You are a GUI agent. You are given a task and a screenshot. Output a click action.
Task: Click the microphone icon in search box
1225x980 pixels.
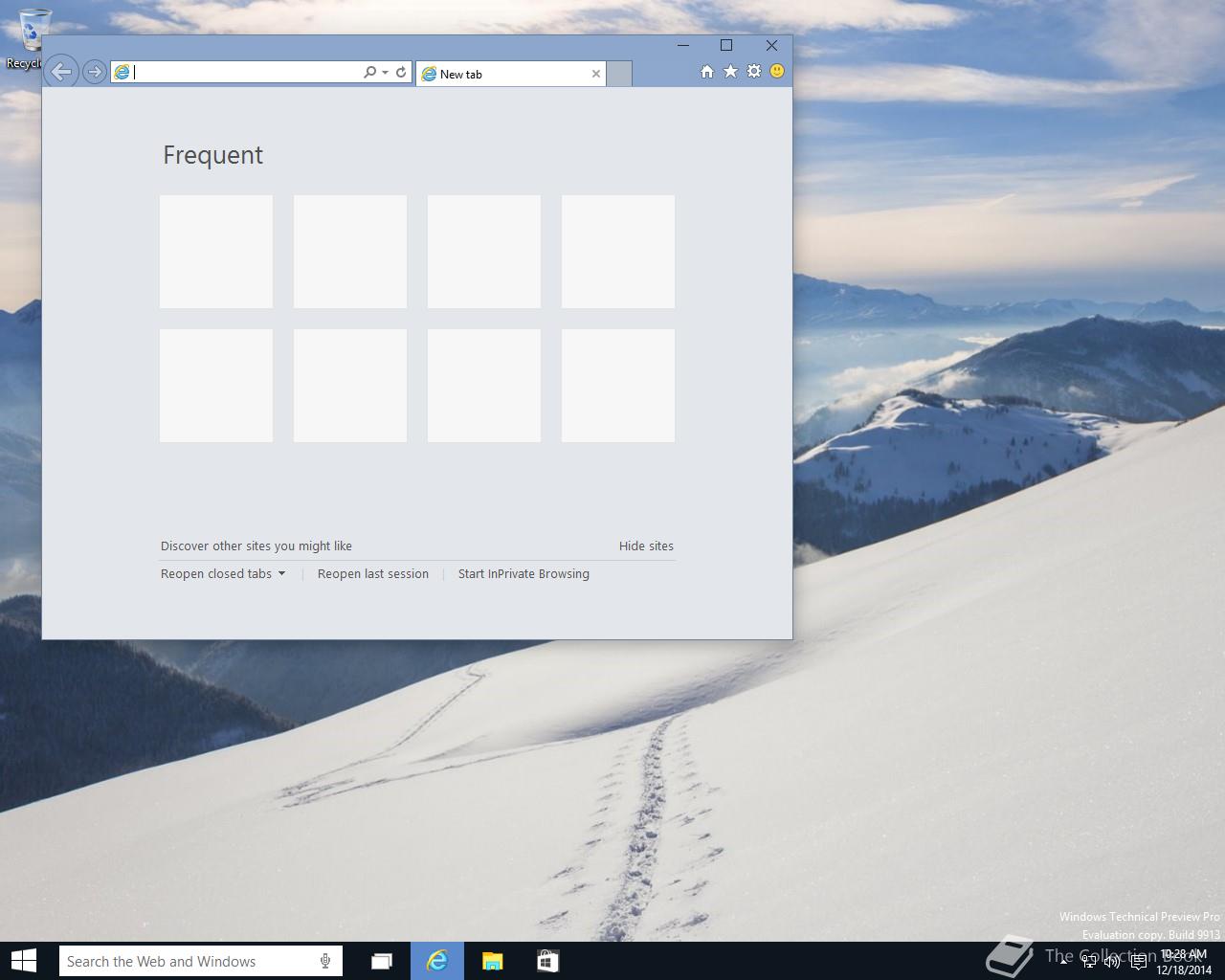tap(325, 961)
